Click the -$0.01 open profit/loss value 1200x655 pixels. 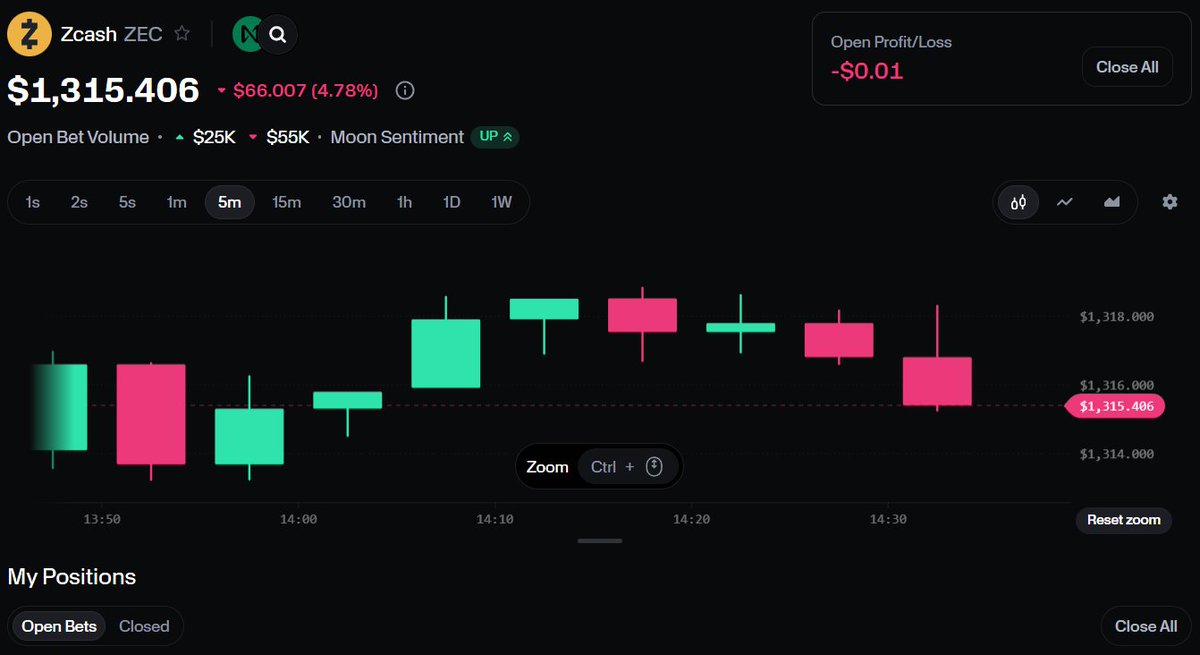coord(867,71)
